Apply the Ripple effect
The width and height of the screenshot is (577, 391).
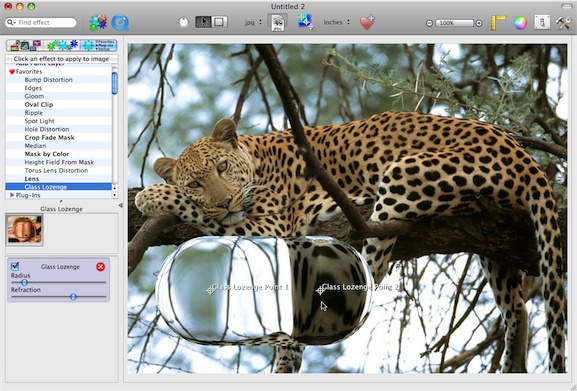[x=59, y=113]
